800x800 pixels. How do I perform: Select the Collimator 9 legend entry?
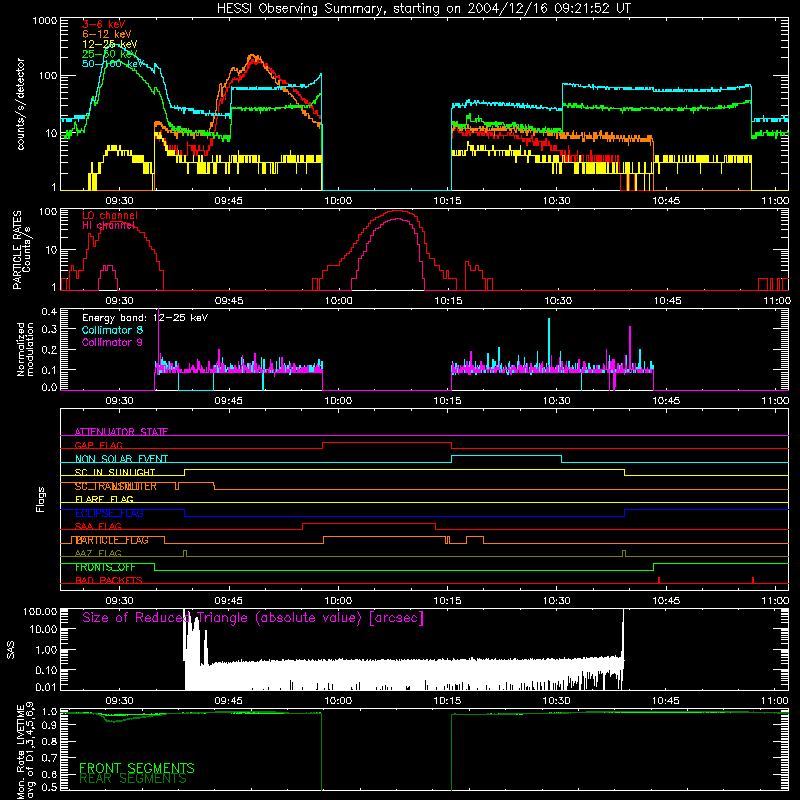[x=112, y=342]
